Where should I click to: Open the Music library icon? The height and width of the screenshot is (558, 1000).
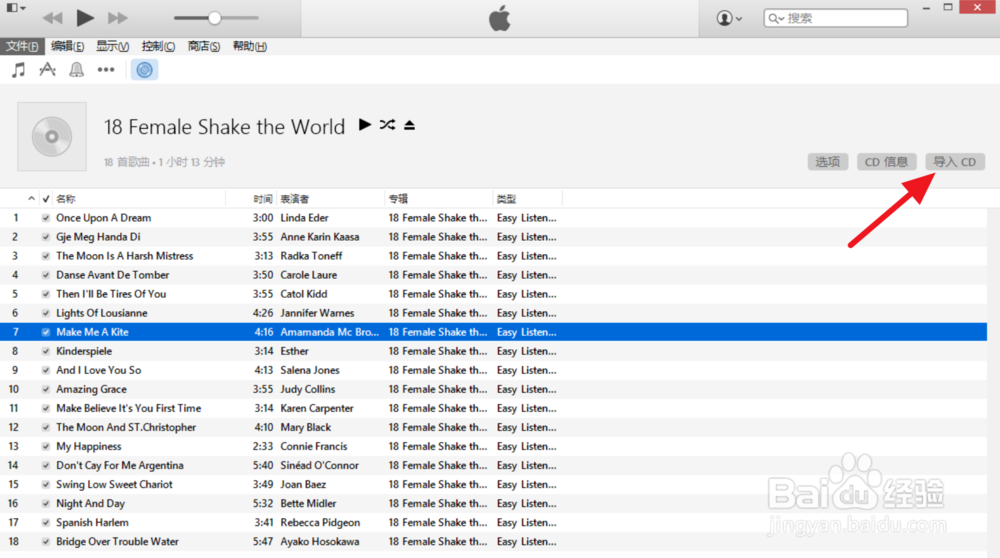pos(18,70)
